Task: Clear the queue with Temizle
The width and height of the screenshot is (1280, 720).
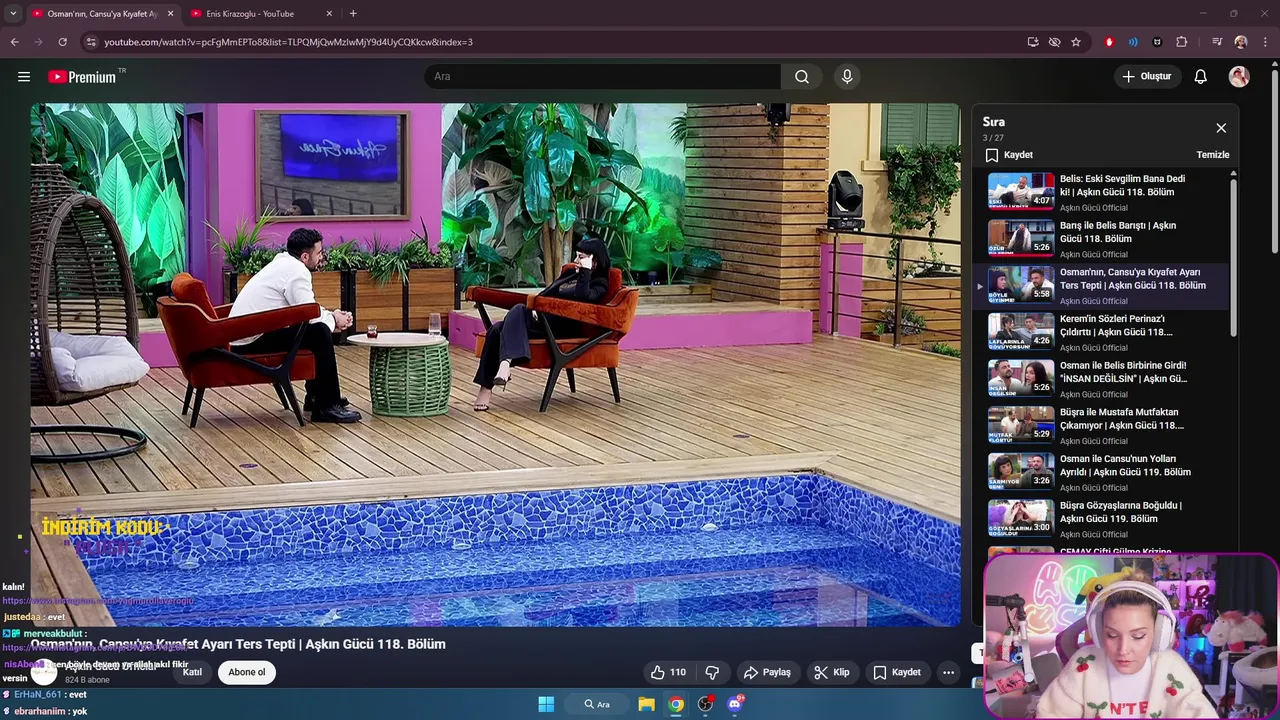Action: point(1213,155)
